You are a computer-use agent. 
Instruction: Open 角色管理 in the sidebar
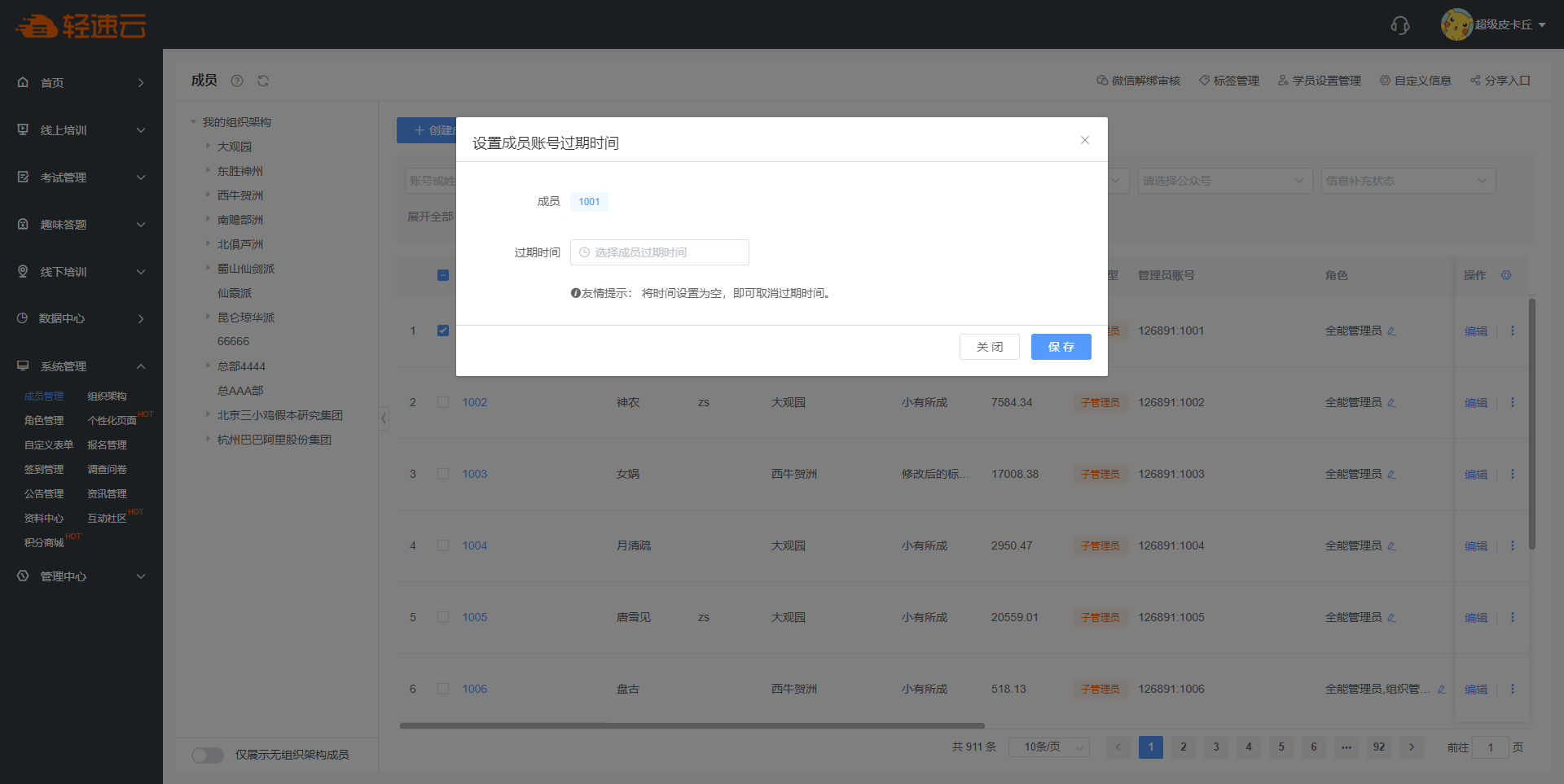click(44, 421)
